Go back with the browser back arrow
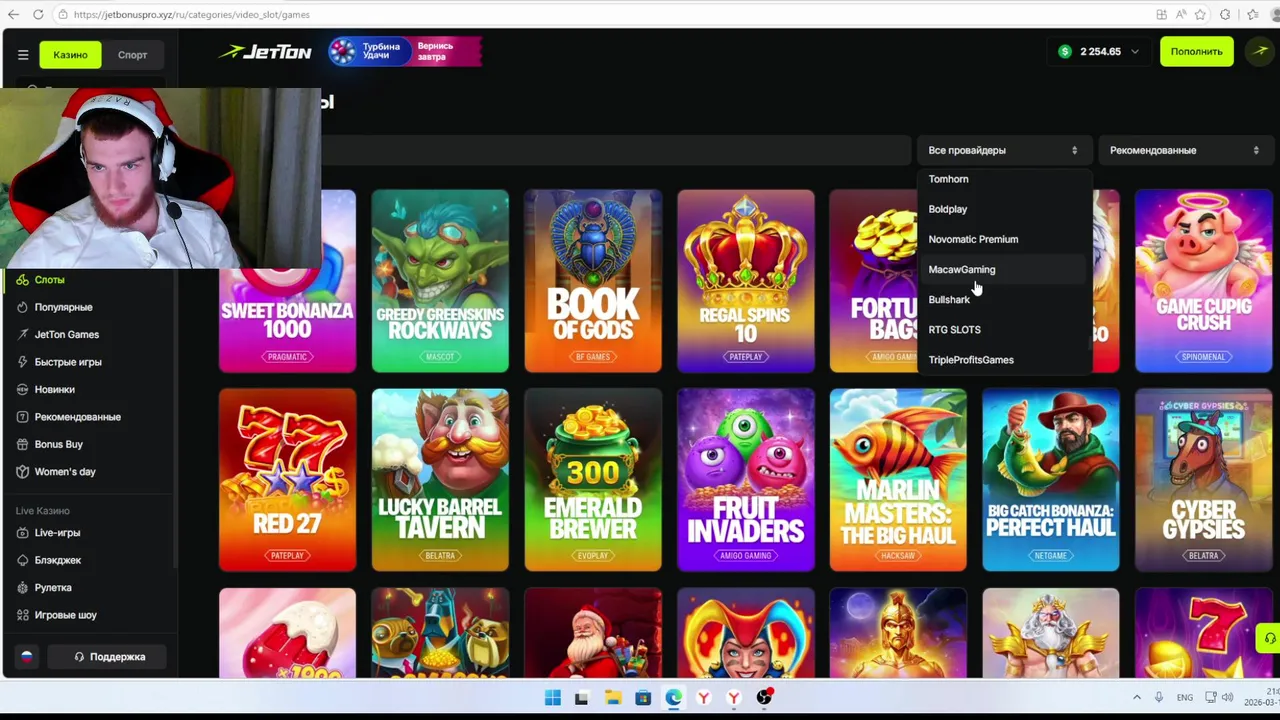 click(13, 14)
